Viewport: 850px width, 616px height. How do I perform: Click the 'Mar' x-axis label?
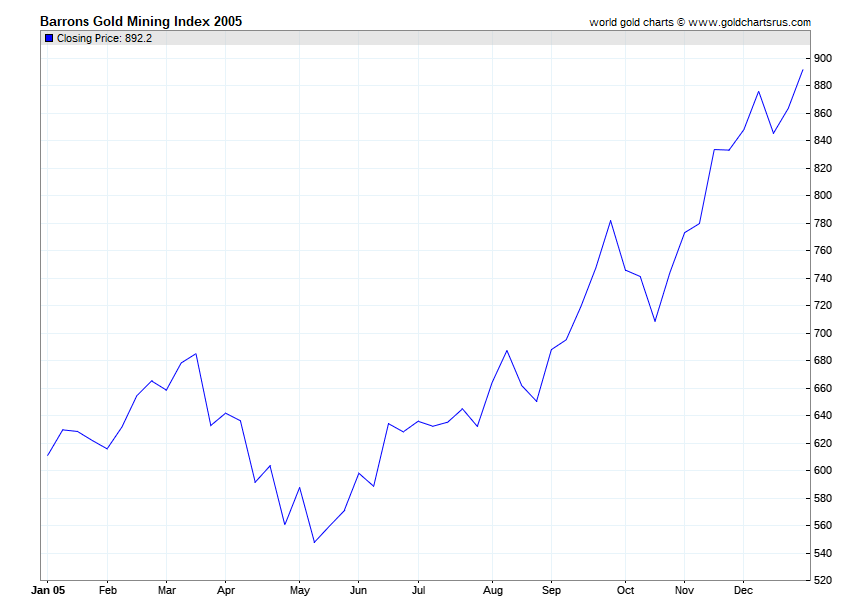coord(166,590)
